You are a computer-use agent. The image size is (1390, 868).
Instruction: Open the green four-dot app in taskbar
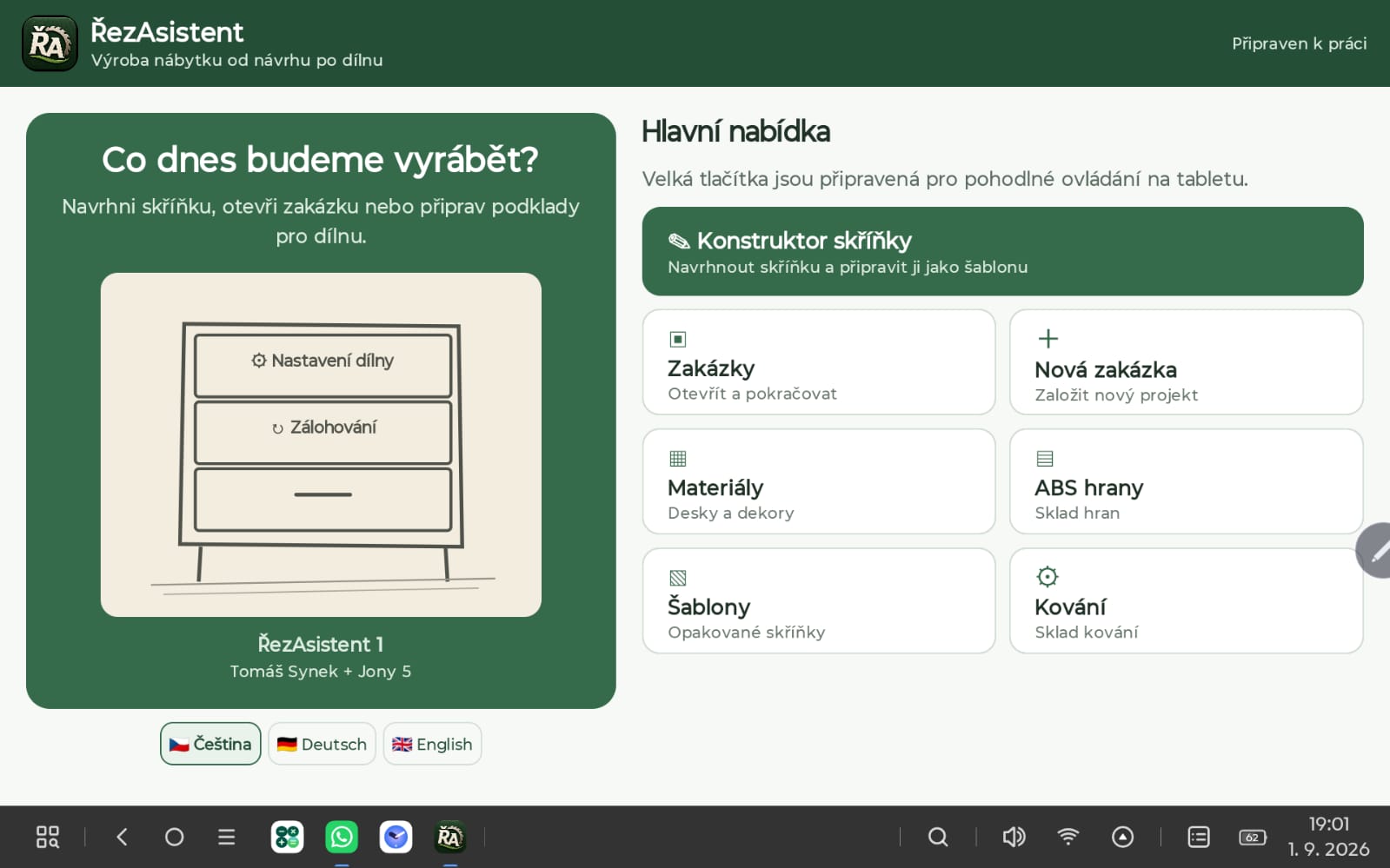[x=287, y=837]
